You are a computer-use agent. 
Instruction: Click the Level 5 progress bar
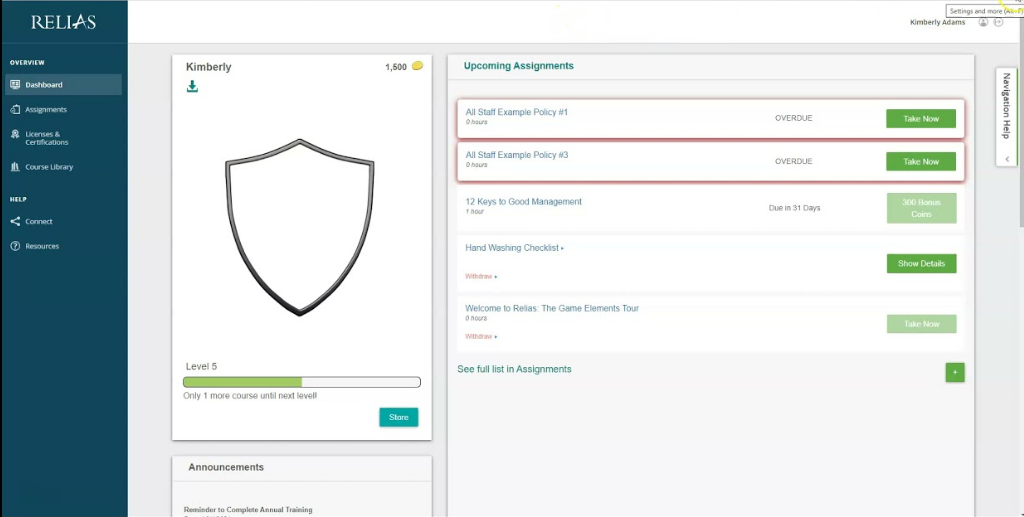coord(302,382)
